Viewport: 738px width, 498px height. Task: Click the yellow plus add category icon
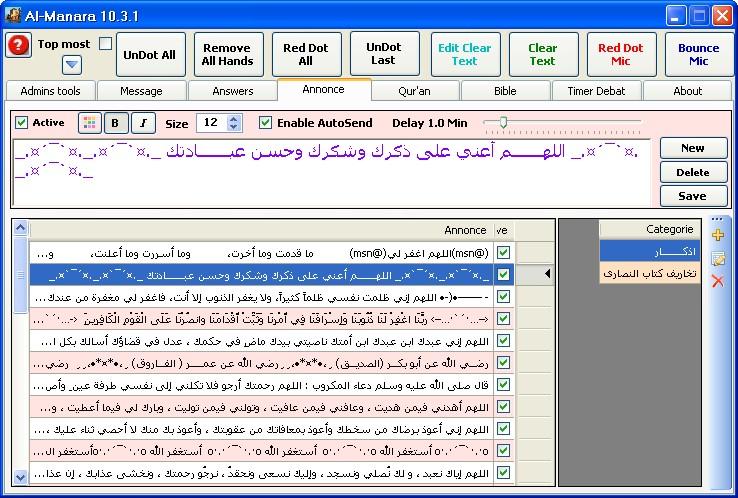tap(717, 235)
